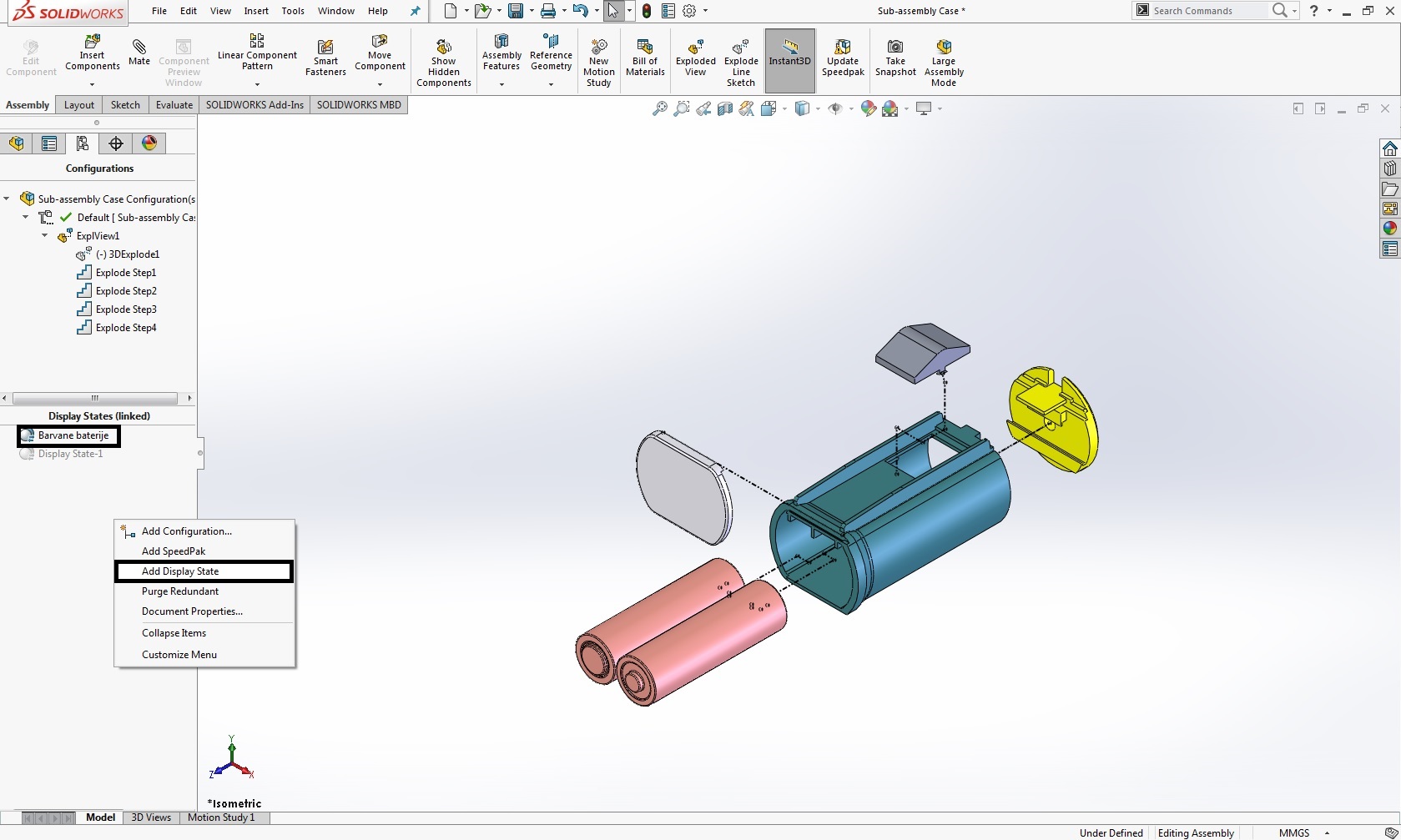Expand Assembly Features dropdown arrow
The height and width of the screenshot is (840, 1401).
[501, 84]
